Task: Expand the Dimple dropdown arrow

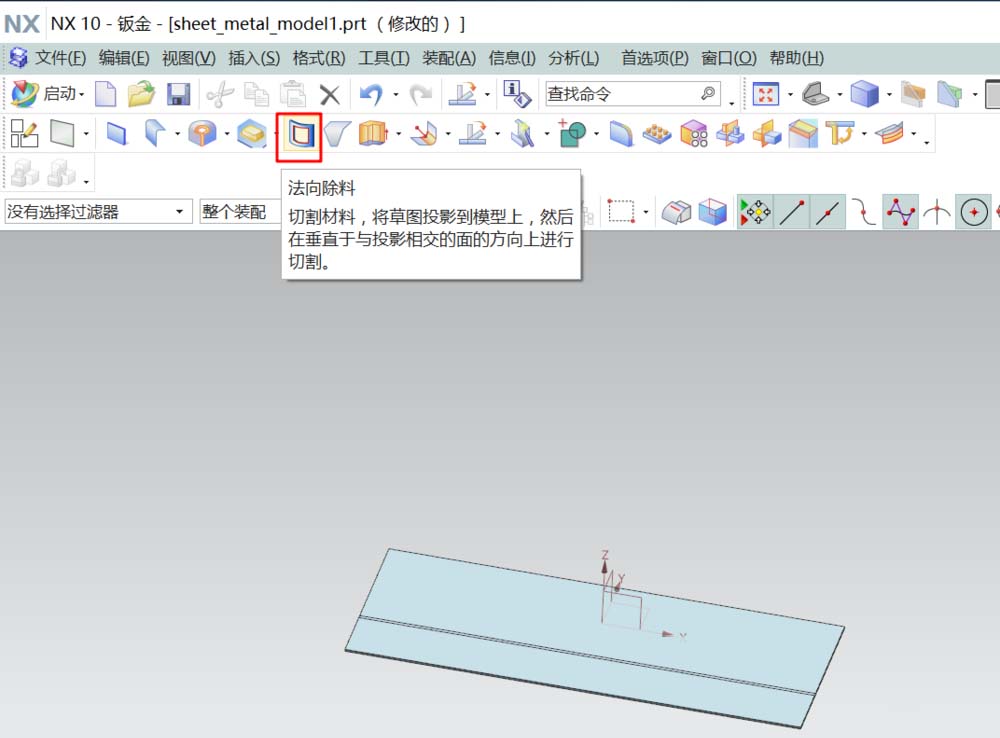Action: (226, 134)
